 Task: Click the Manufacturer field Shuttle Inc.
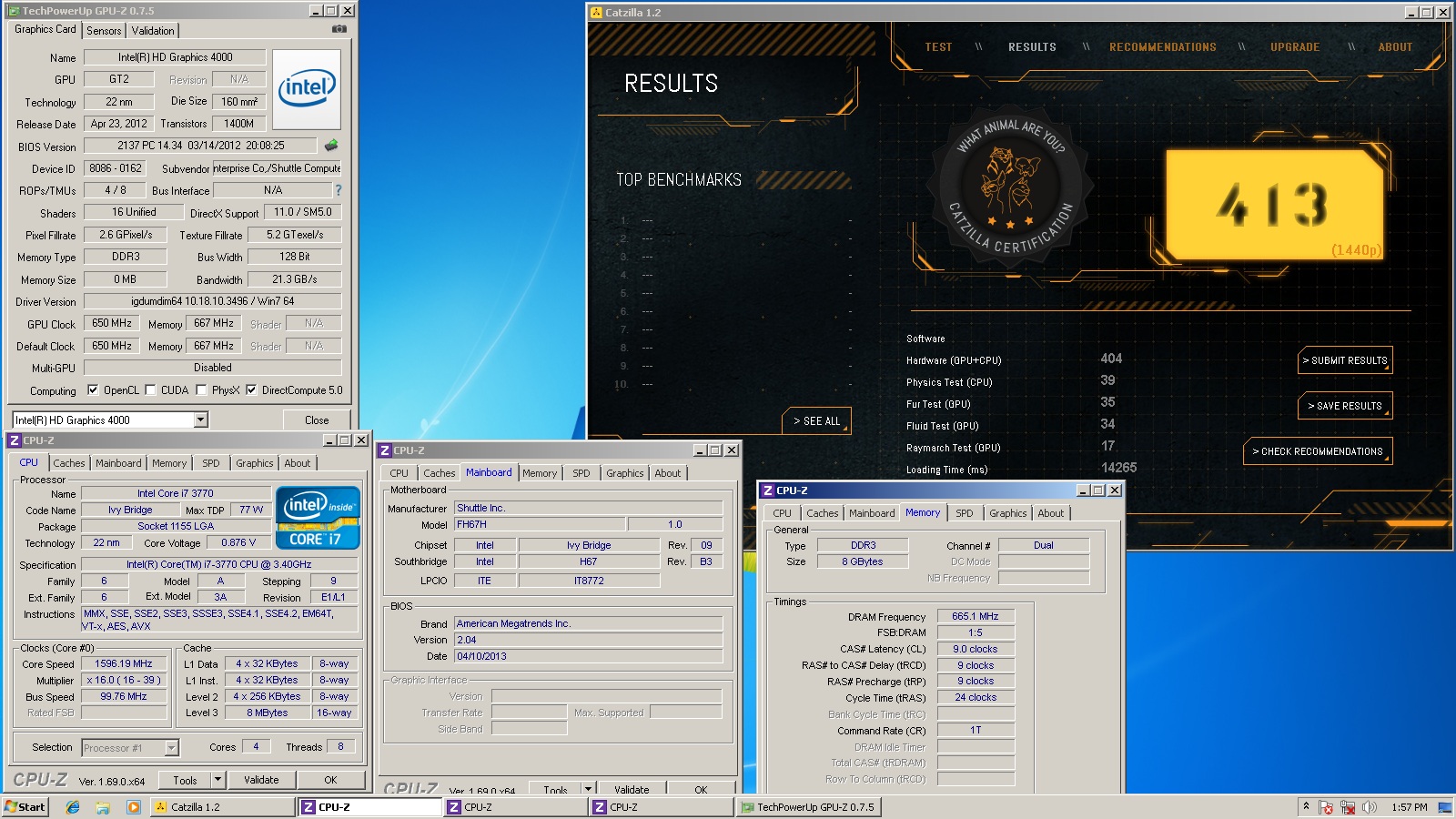588,508
